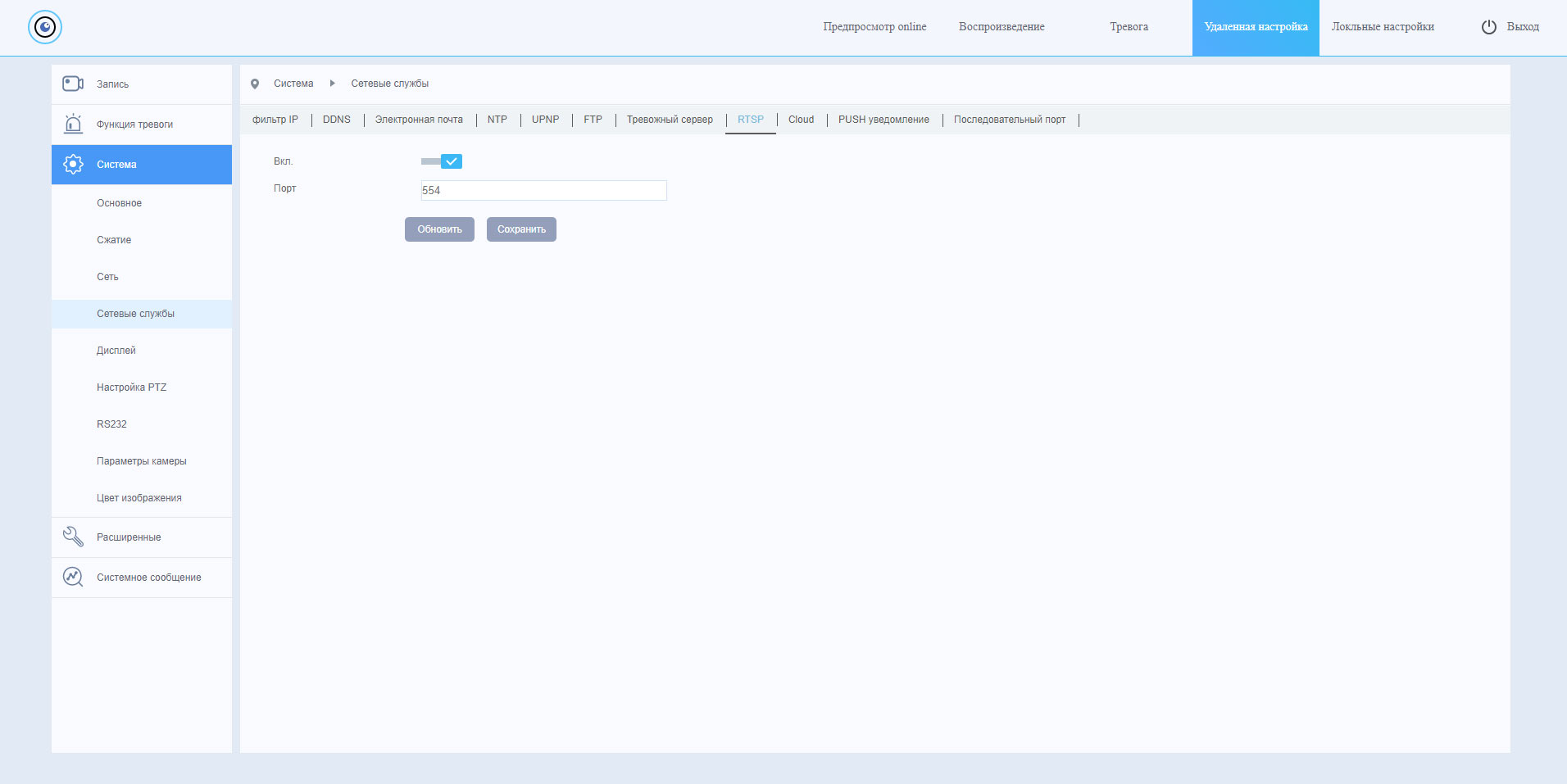
Task: Click the Порт field label
Action: 284,188
